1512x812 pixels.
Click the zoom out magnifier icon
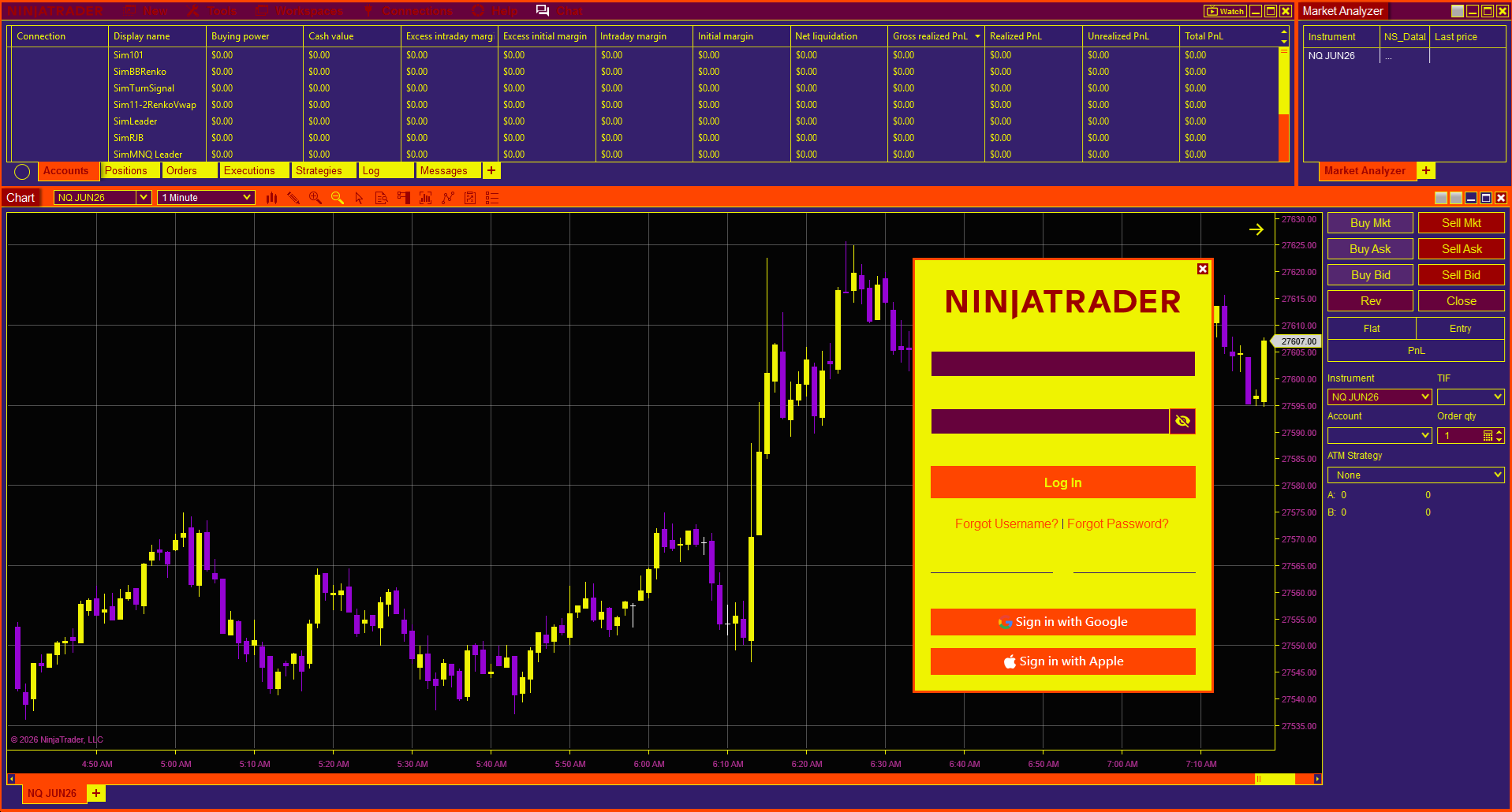[x=338, y=198]
